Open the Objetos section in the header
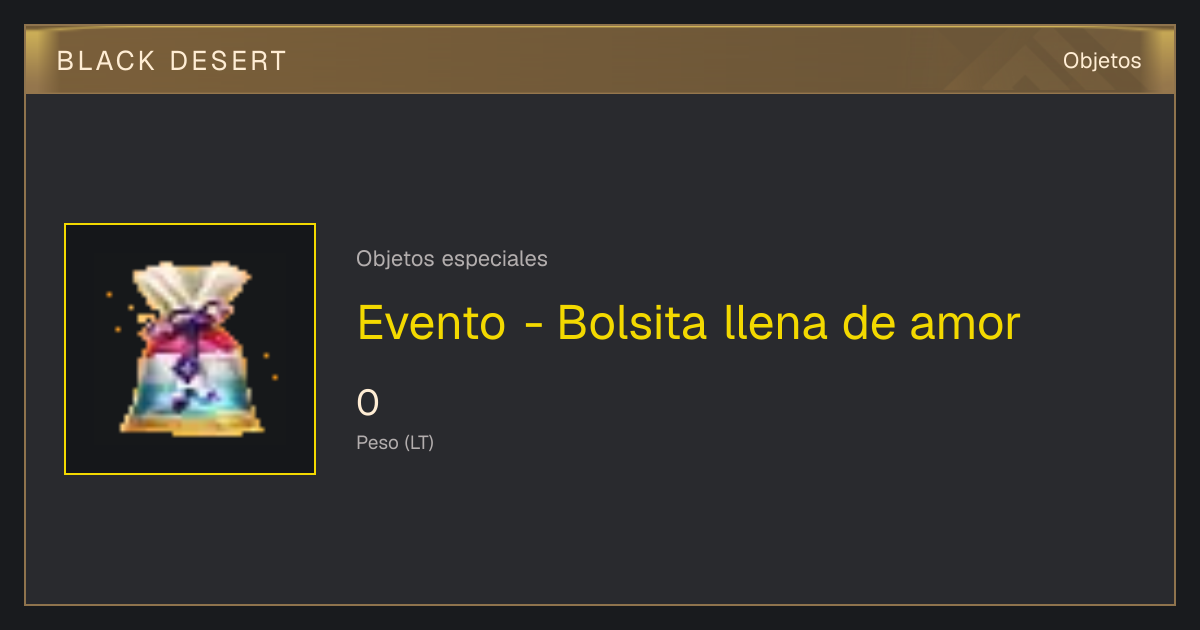Screen dimensions: 1200x630 tap(1102, 60)
